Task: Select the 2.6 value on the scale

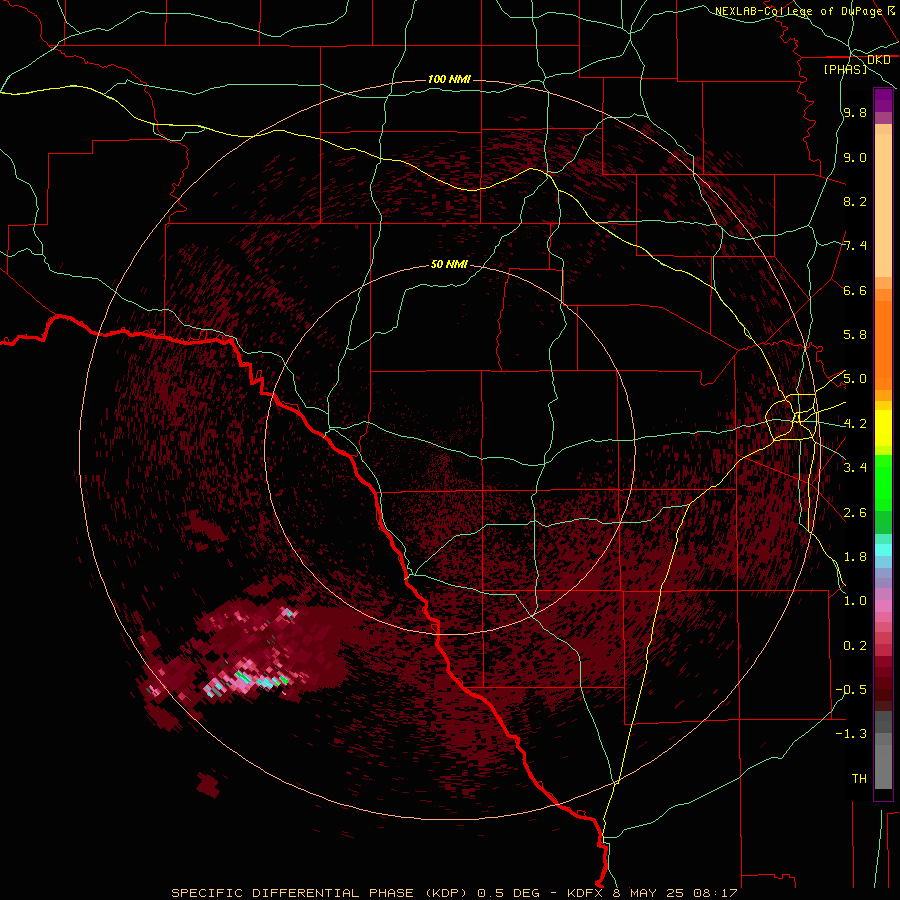Action: (x=855, y=513)
